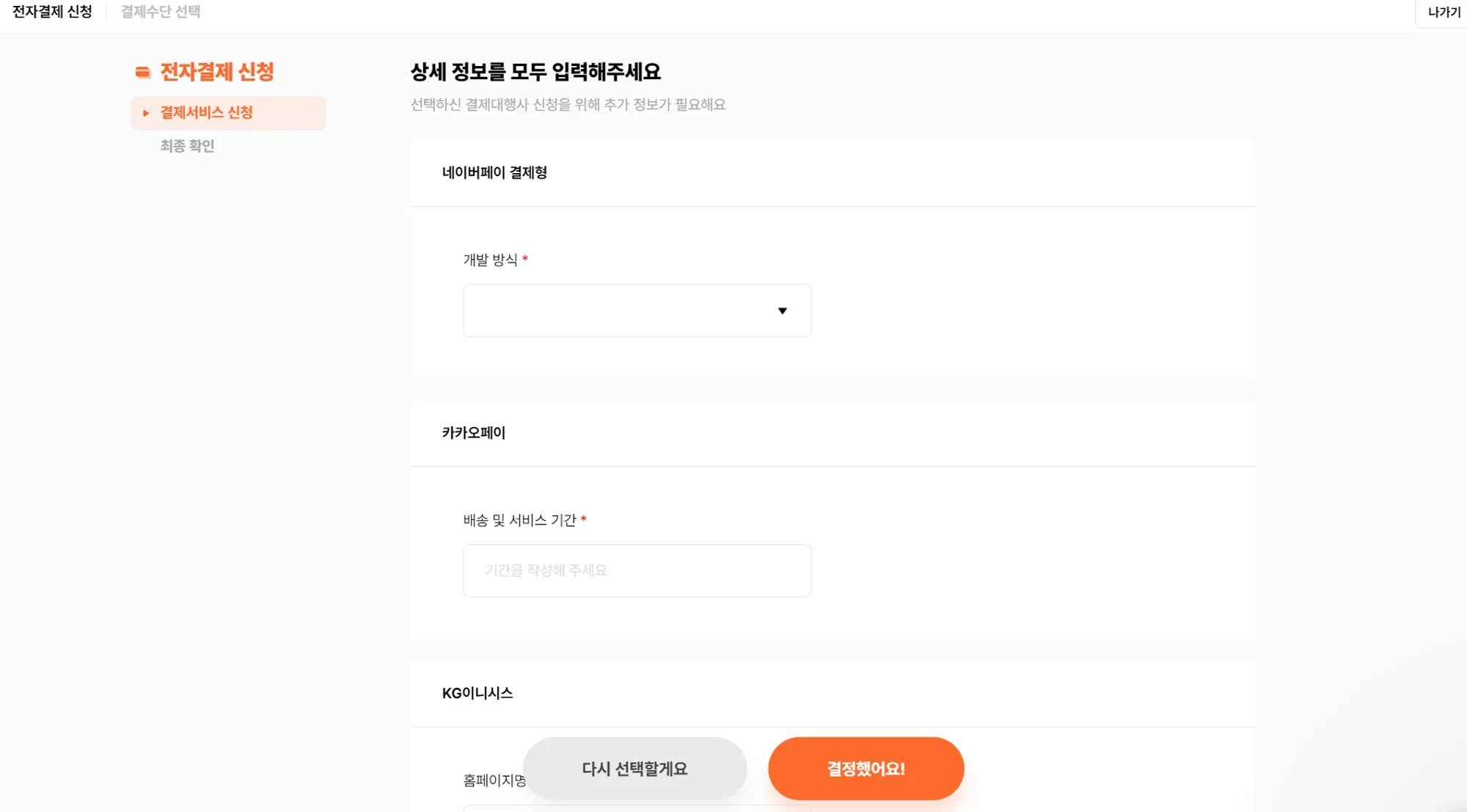The image size is (1467, 812).
Task: Click the triangle arrow beside 결제서비스 신청
Action: [x=146, y=113]
